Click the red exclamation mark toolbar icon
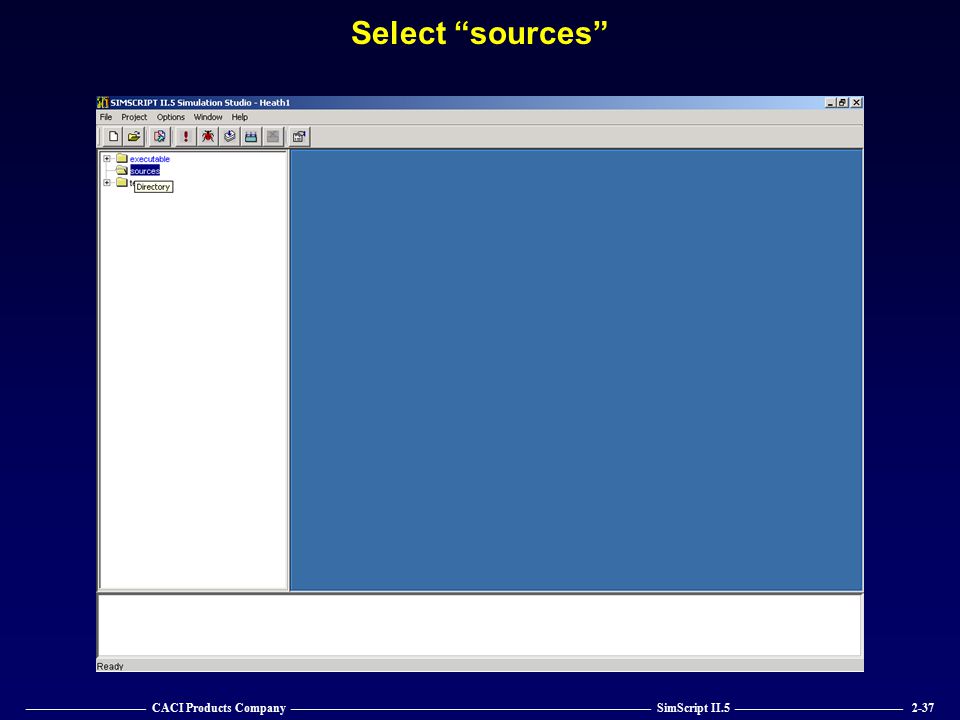 click(186, 137)
